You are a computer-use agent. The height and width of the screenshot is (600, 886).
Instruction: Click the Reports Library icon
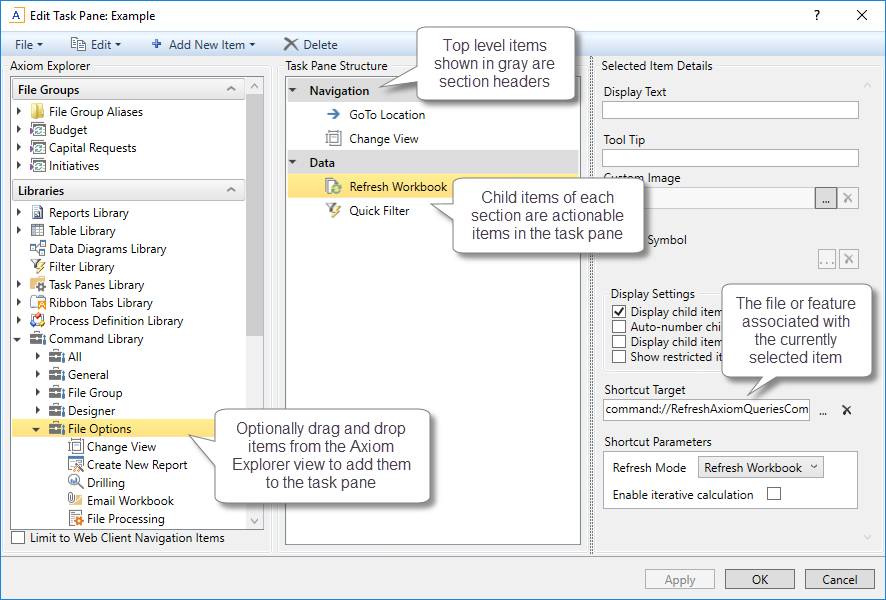coord(39,213)
